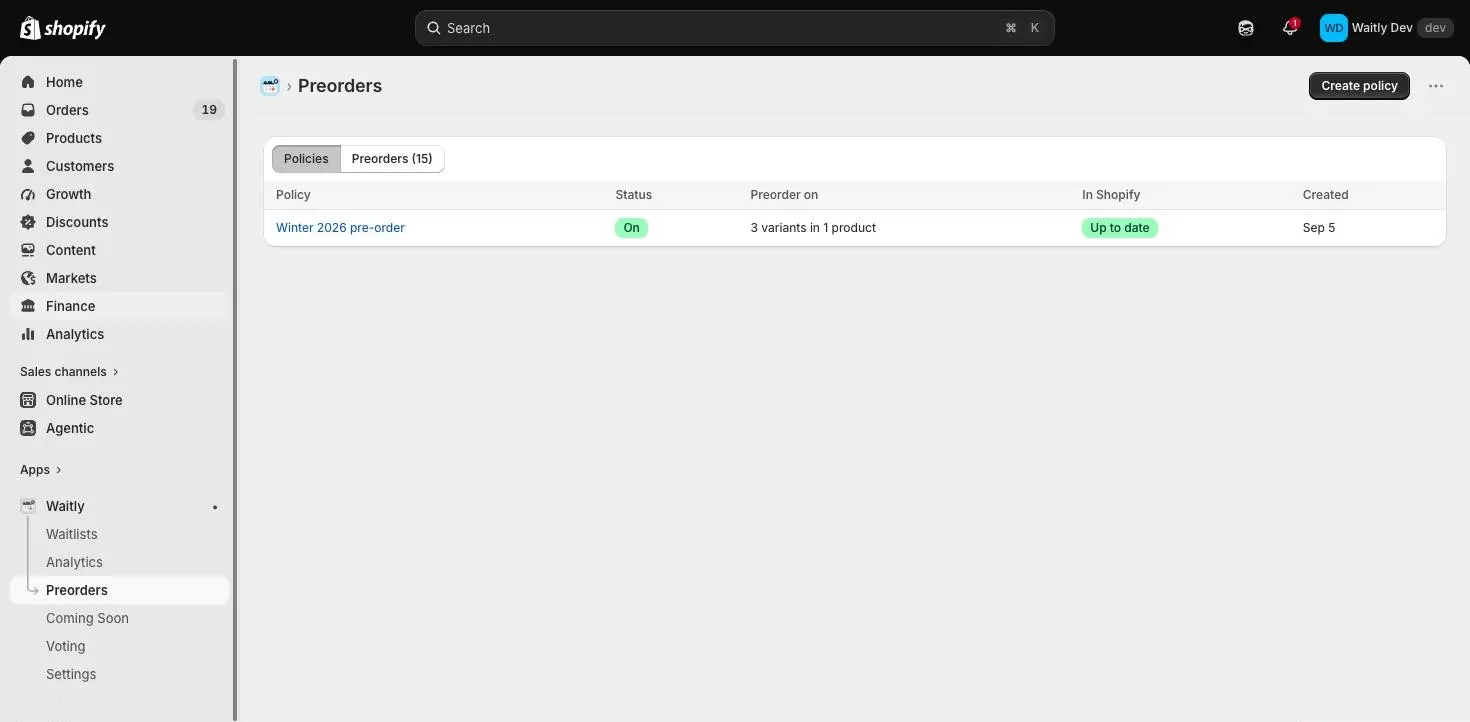
Task: Switch to the Preorders (15) tab
Action: coord(392,159)
